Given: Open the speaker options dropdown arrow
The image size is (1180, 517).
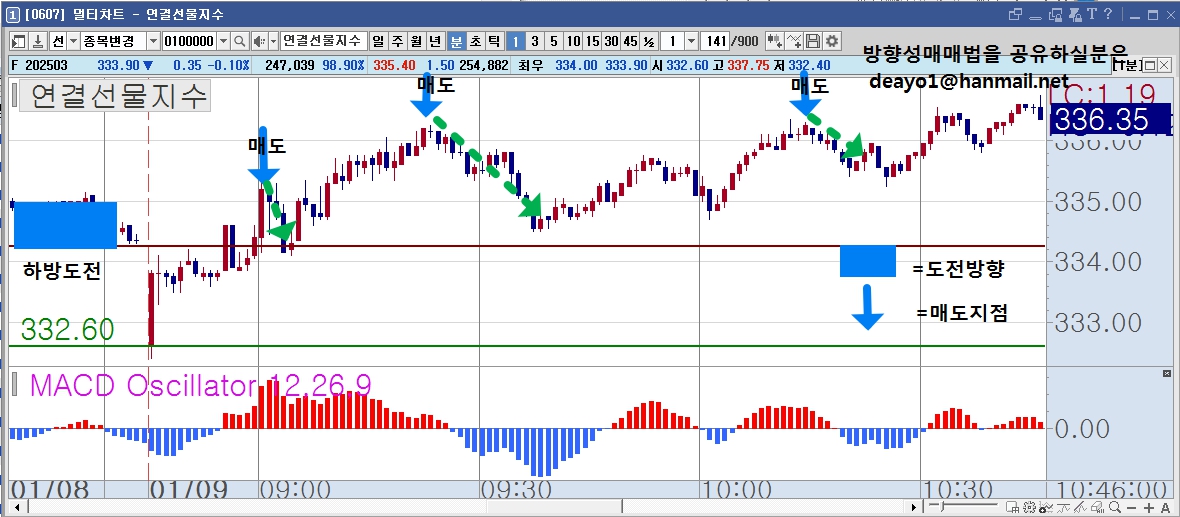Looking at the screenshot, I should [x=272, y=41].
